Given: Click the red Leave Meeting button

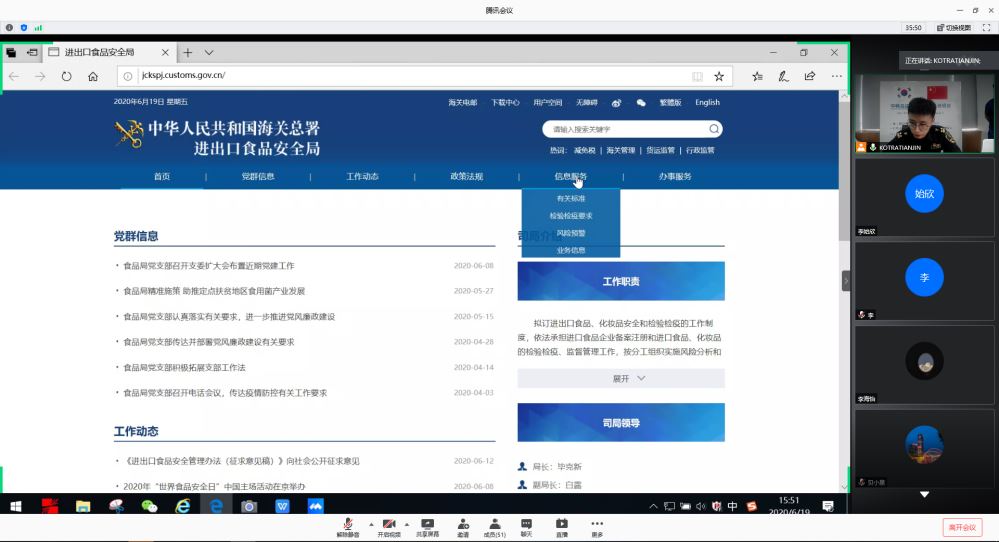Looking at the screenshot, I should [962, 527].
